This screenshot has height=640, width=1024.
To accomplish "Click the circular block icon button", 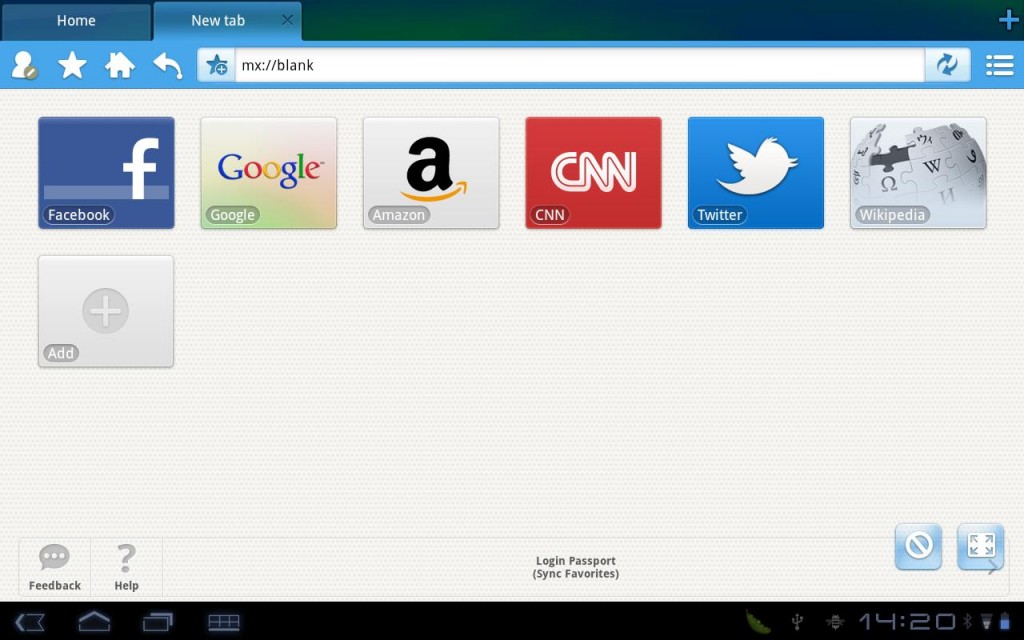I will coord(918,546).
